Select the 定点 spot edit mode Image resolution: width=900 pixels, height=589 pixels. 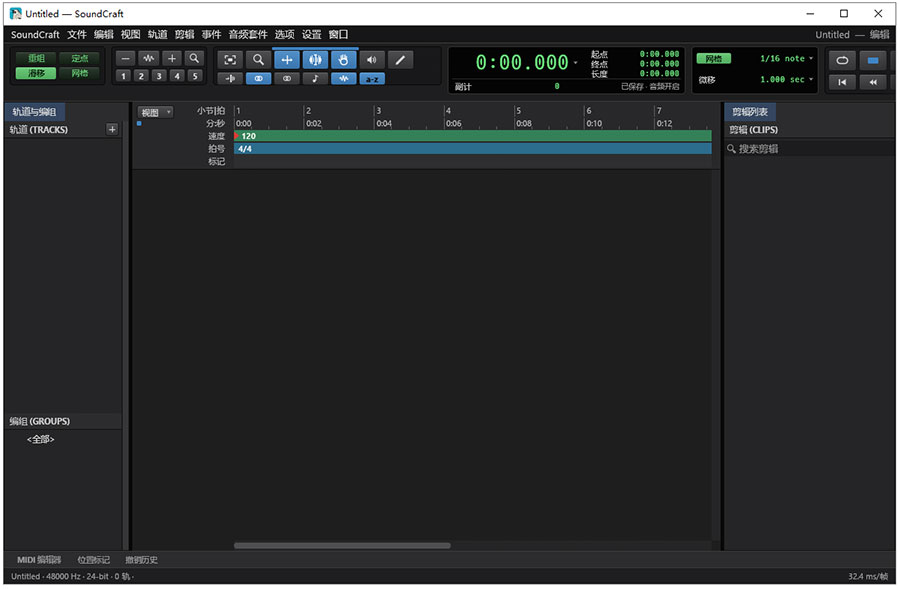coord(79,58)
